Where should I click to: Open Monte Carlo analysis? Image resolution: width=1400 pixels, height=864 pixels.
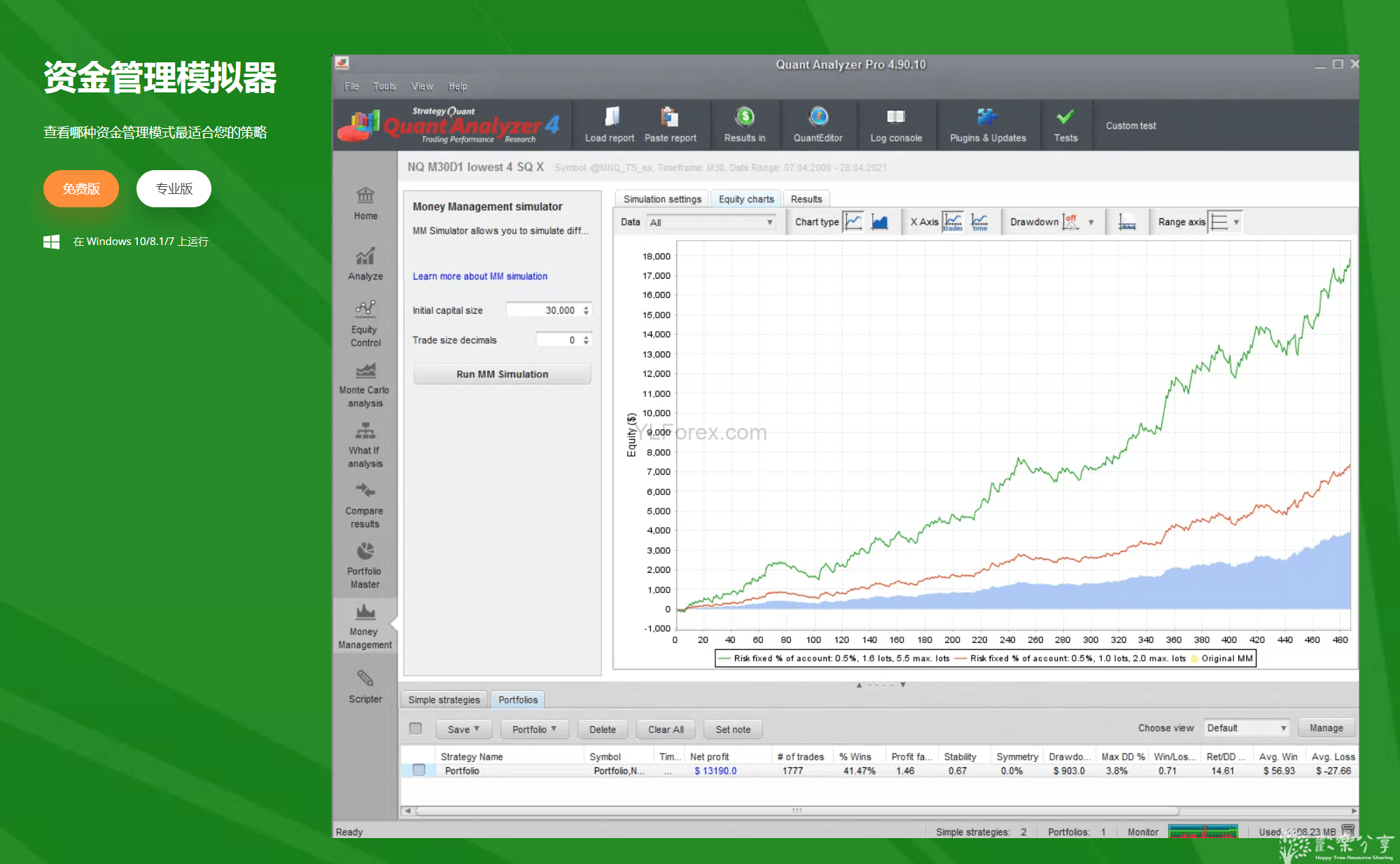coord(365,384)
